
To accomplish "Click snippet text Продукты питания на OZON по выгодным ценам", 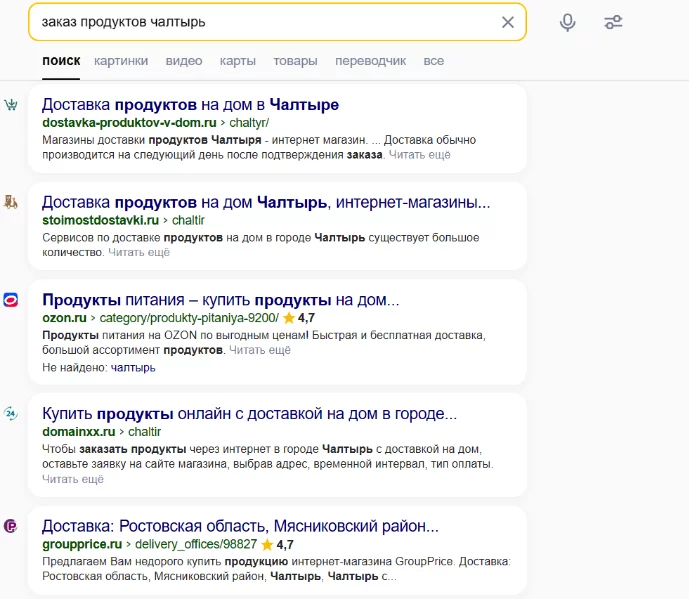I will [x=175, y=335].
